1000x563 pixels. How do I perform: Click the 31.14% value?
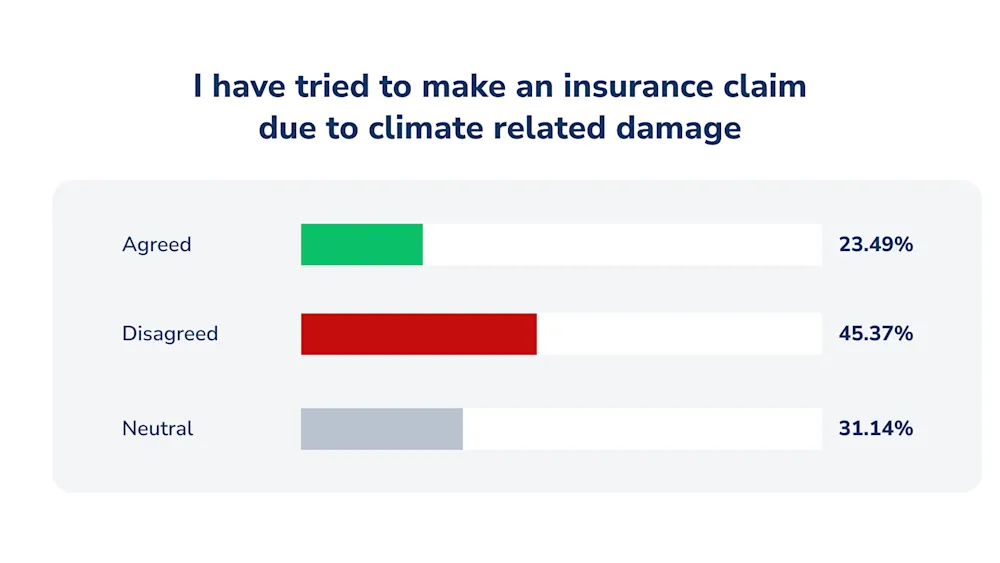tap(876, 428)
